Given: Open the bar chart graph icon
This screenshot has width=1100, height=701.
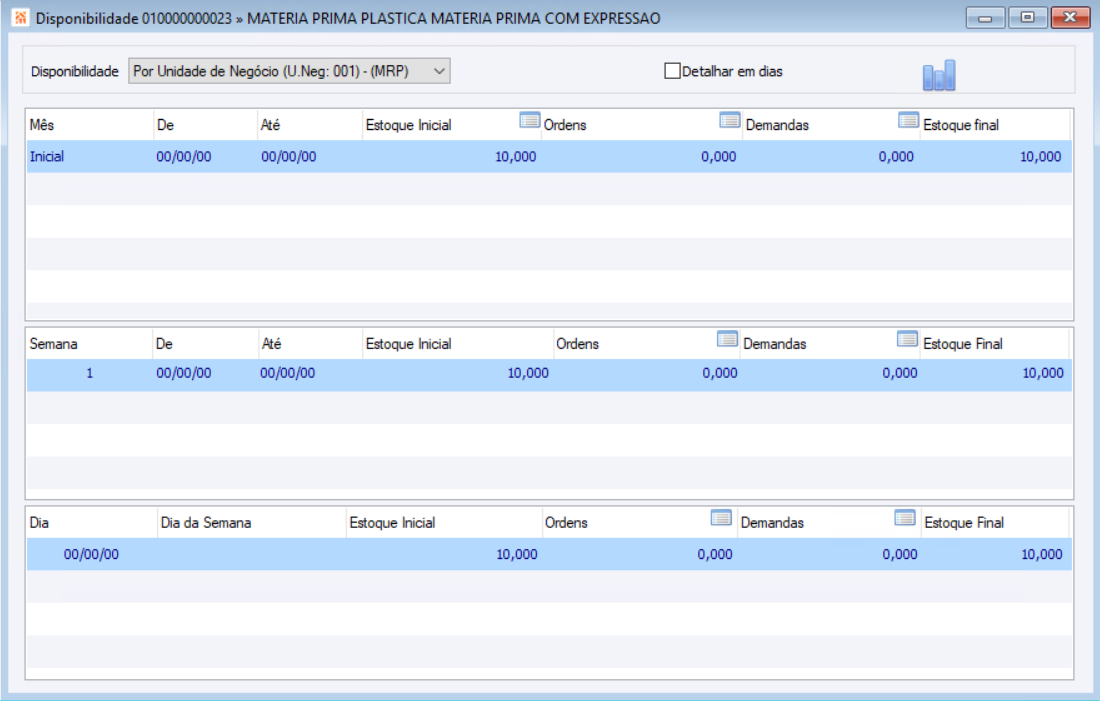Looking at the screenshot, I should (x=939, y=75).
